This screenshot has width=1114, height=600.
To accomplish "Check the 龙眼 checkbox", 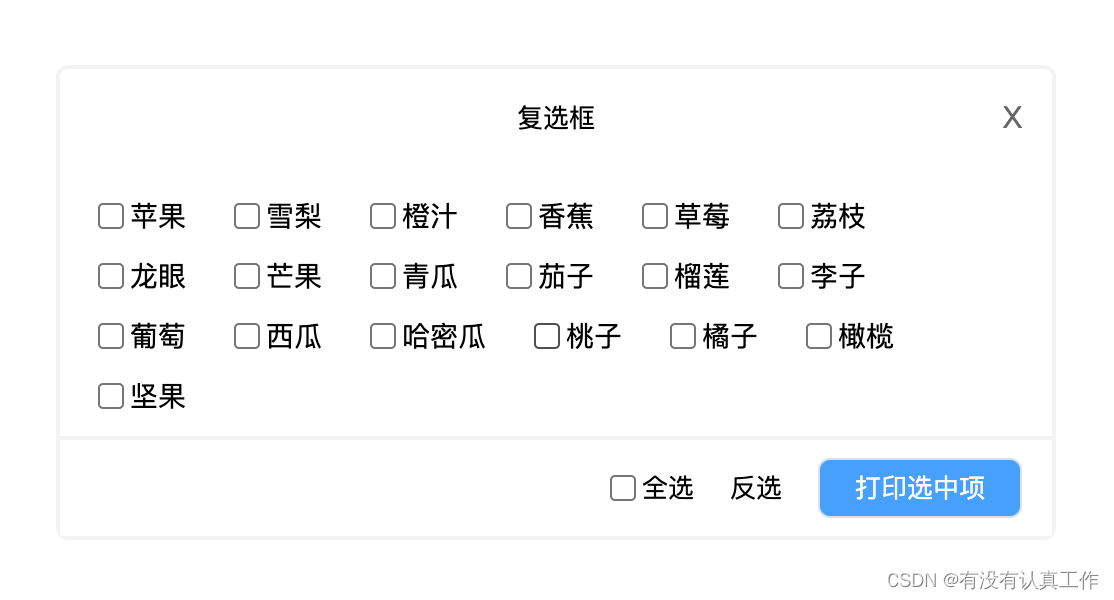I will pyautogui.click(x=110, y=276).
